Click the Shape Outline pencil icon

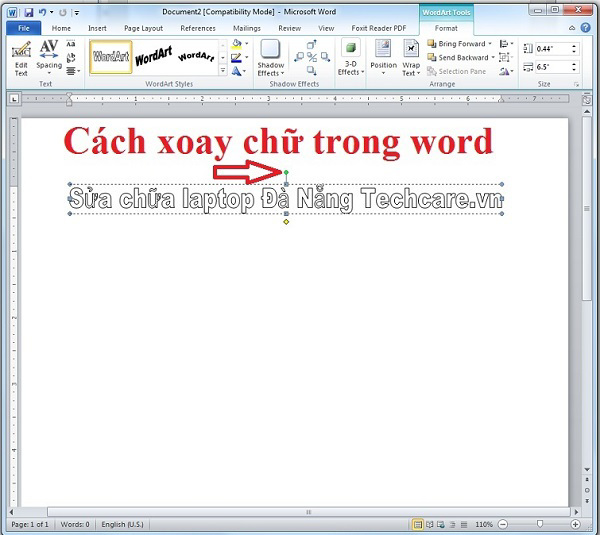click(x=236, y=58)
